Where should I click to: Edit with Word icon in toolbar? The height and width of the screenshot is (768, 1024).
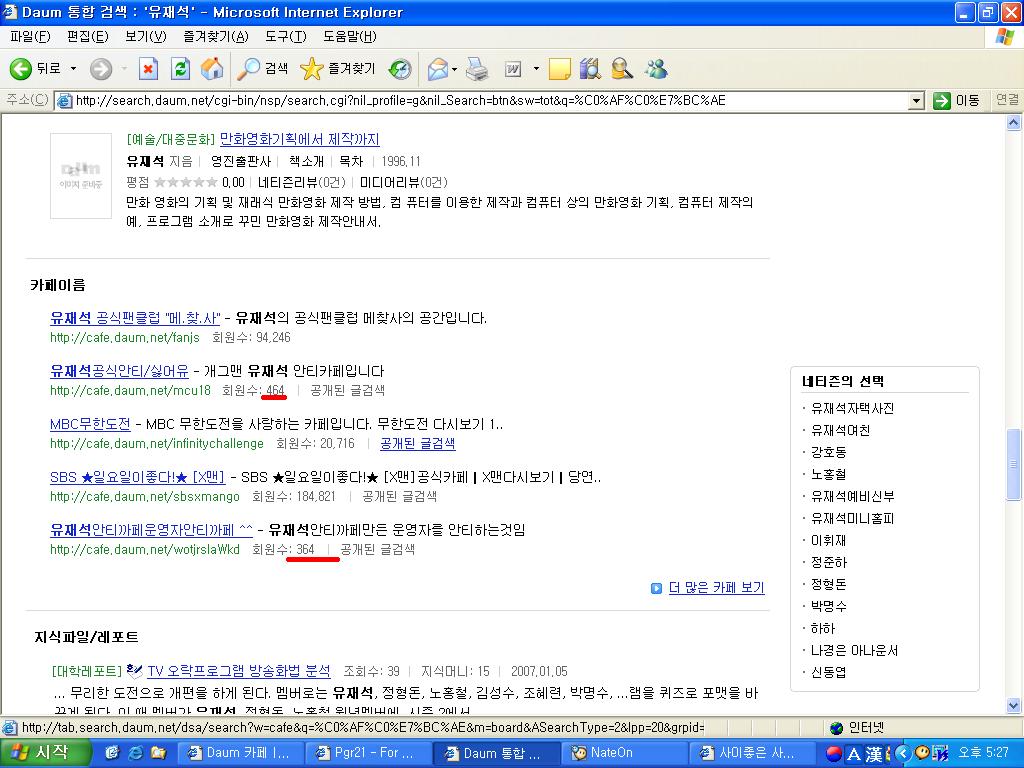513,69
